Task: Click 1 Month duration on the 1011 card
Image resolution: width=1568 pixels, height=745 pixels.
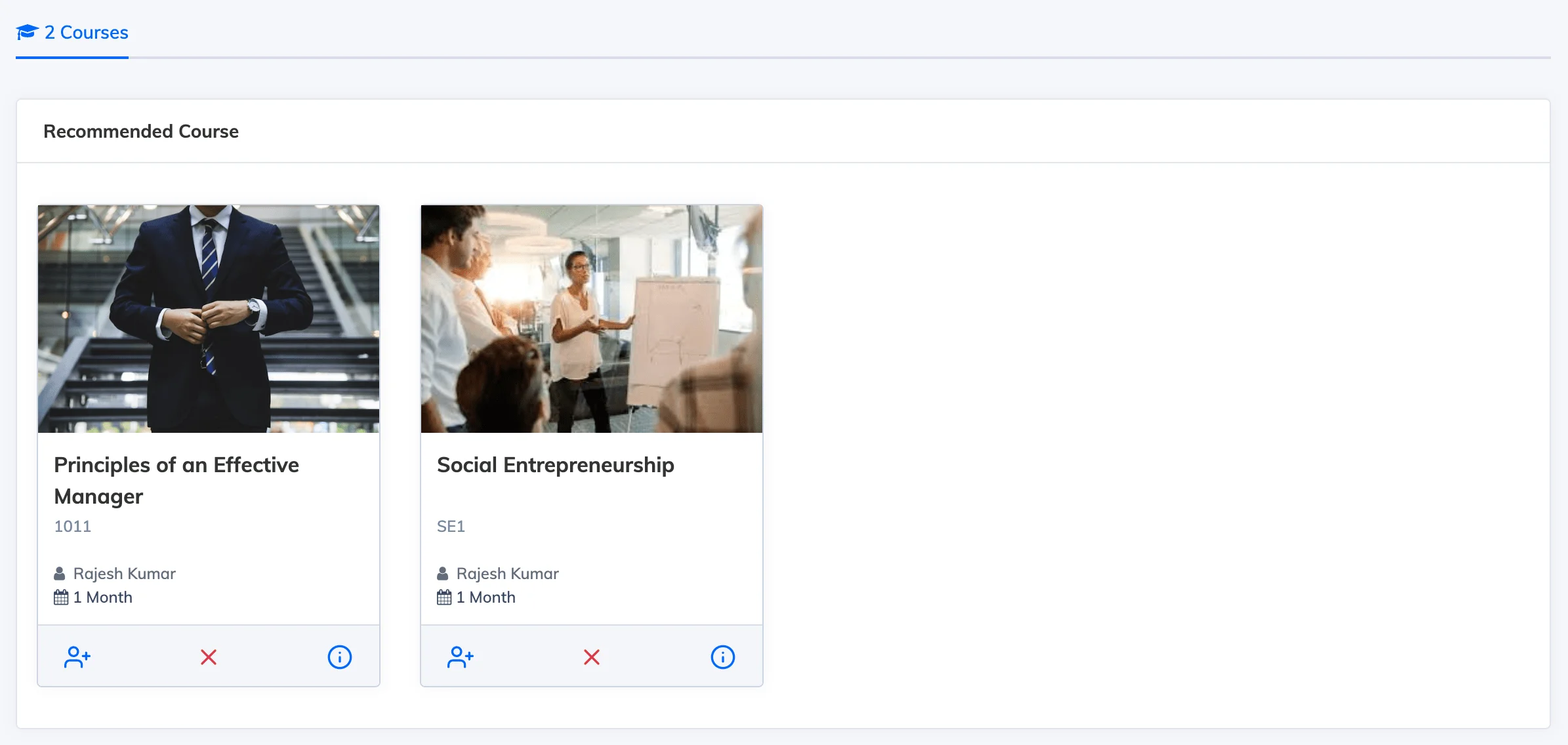Action: tap(103, 597)
